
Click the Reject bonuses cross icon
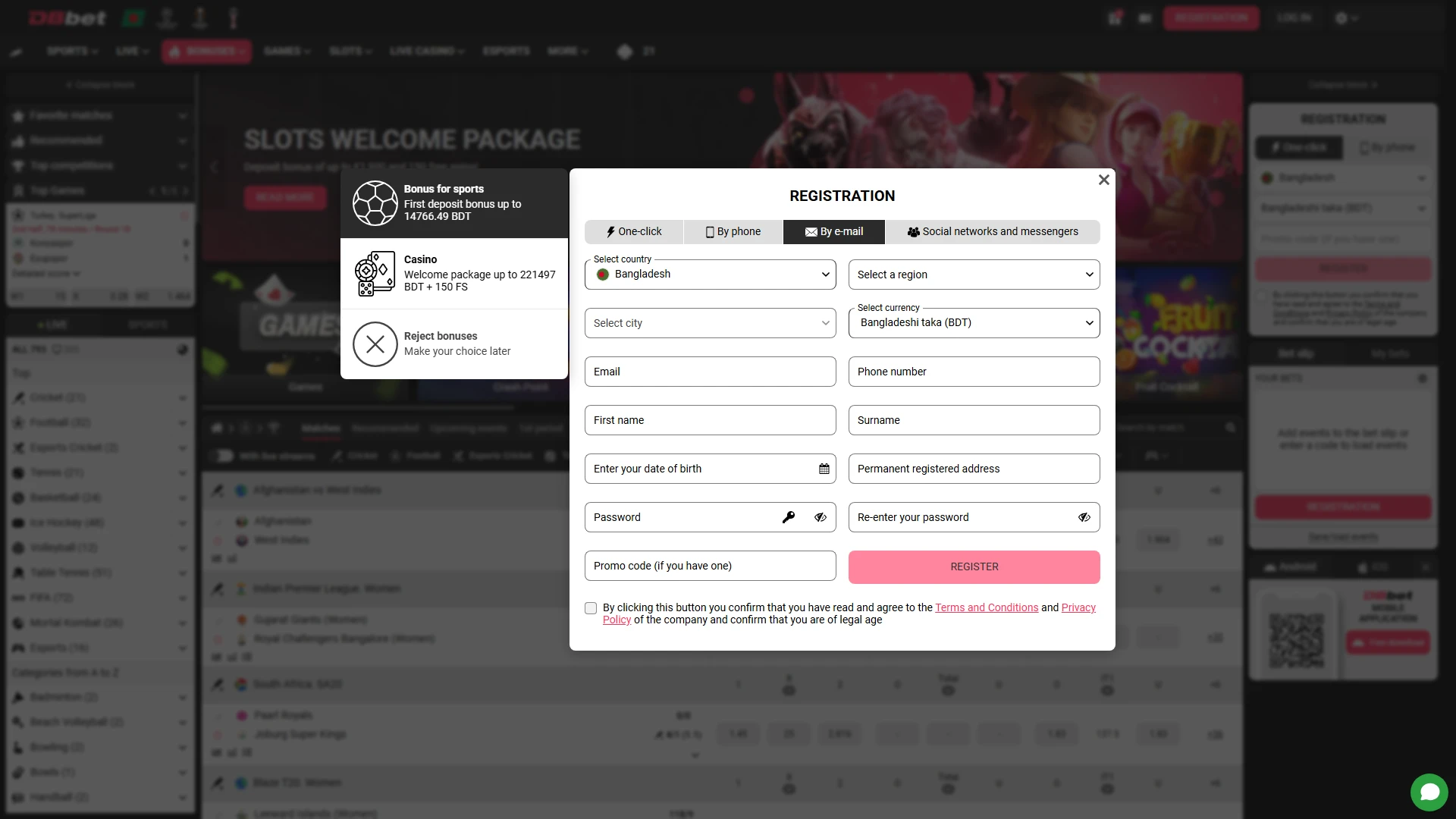click(375, 344)
